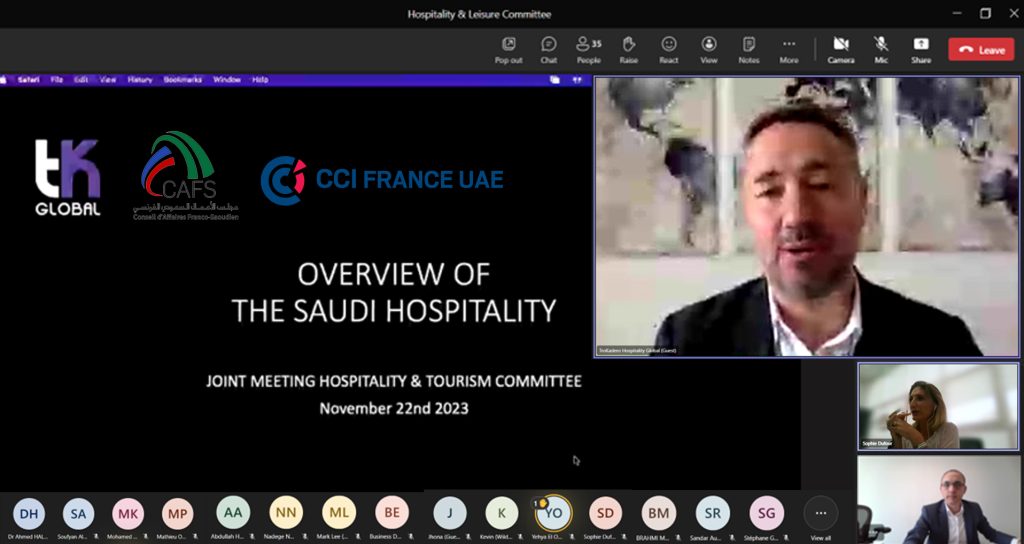Viewport: 1024px width, 544px height.
Task: Open View menu in shared Safari menu bar
Action: point(108,80)
